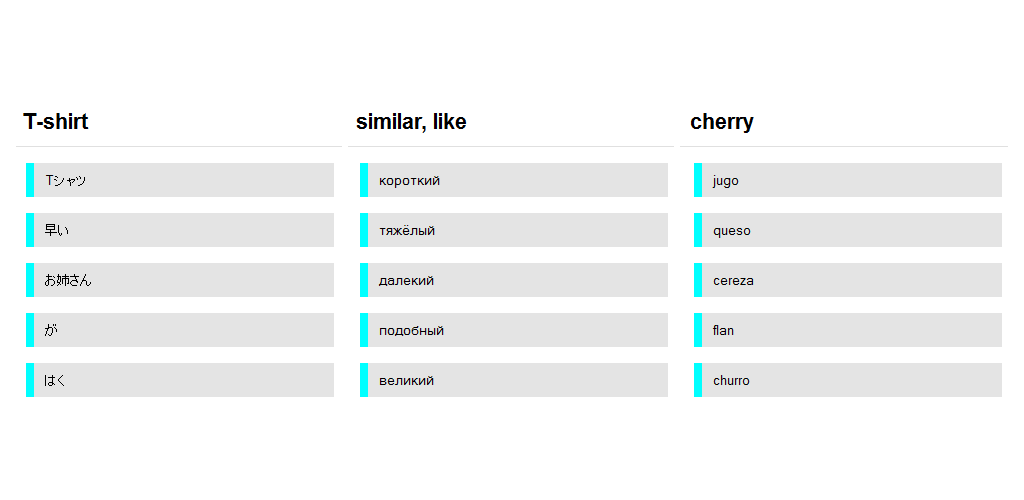The image size is (1024, 500).
Task: Select the flan answer option
Action: [x=848, y=330]
